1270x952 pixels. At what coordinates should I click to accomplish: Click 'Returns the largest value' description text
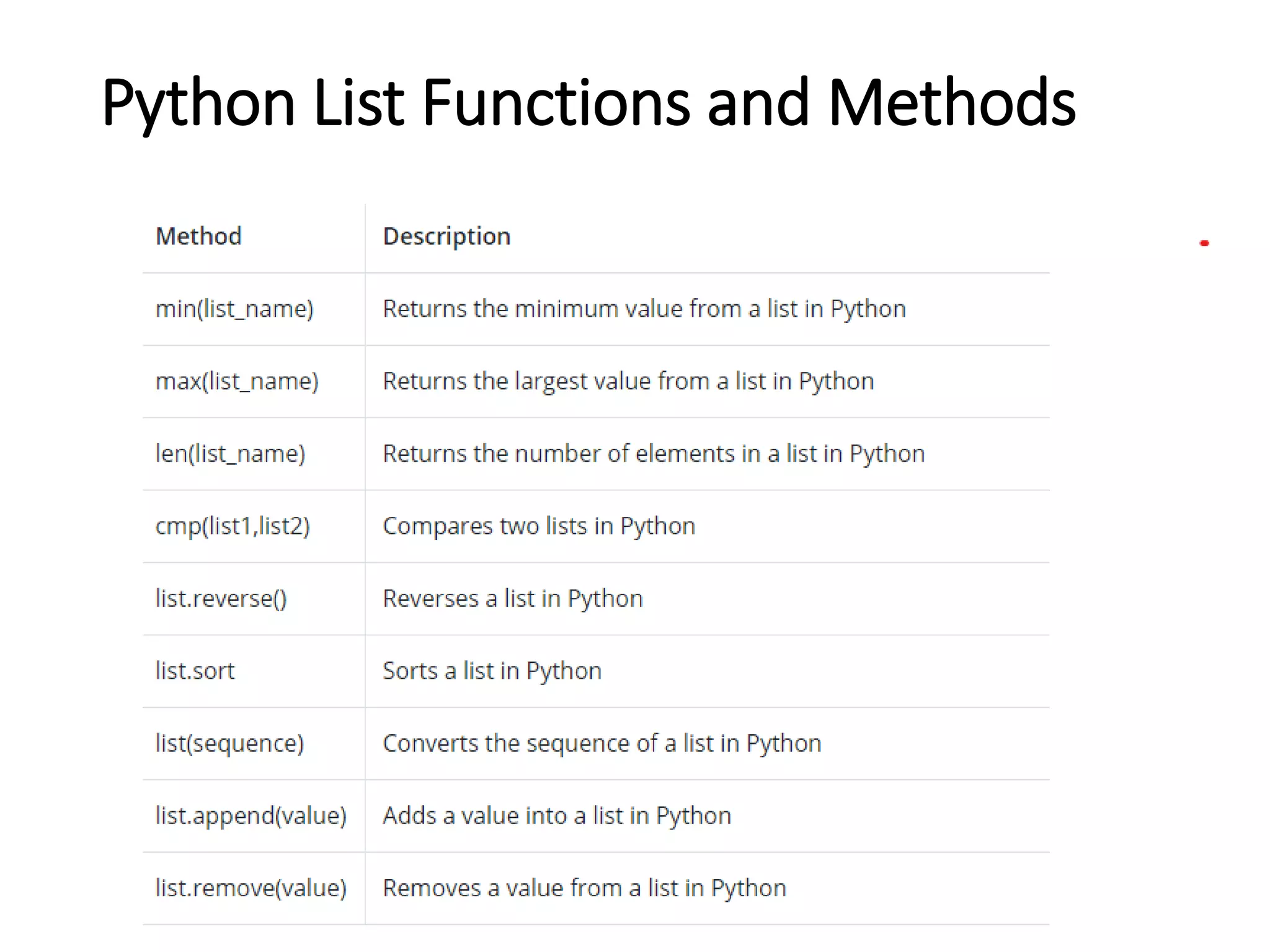[628, 381]
